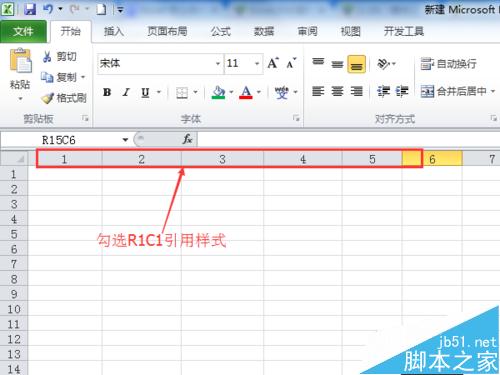Select row header 5
The width and height of the screenshot is (500, 375).
(x=14, y=234)
